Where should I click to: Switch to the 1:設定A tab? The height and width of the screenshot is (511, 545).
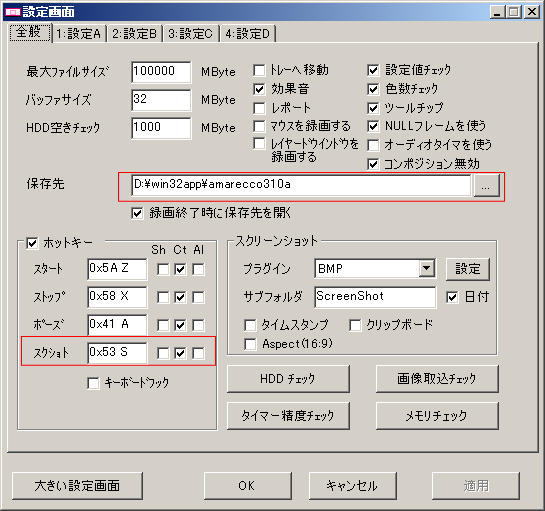pos(79,34)
